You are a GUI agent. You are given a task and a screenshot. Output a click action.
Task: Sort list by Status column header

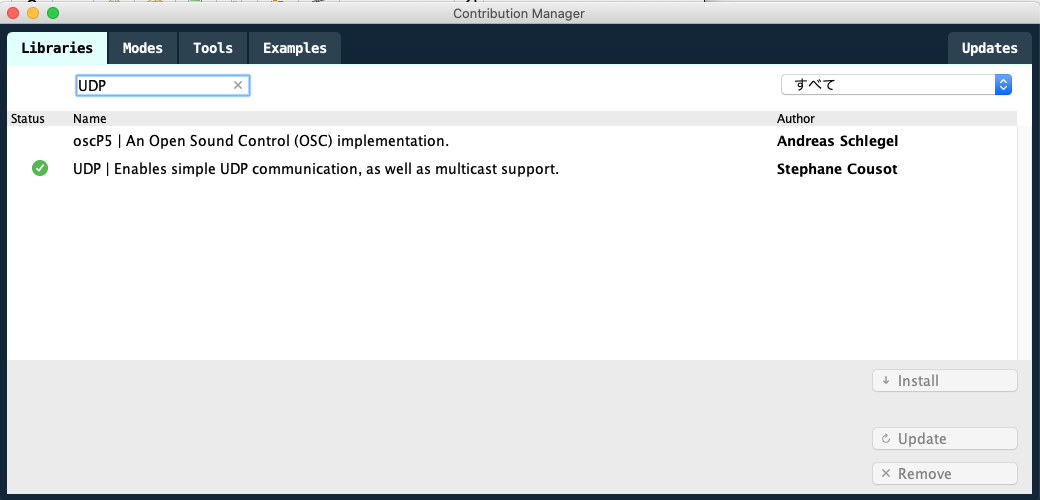click(28, 119)
